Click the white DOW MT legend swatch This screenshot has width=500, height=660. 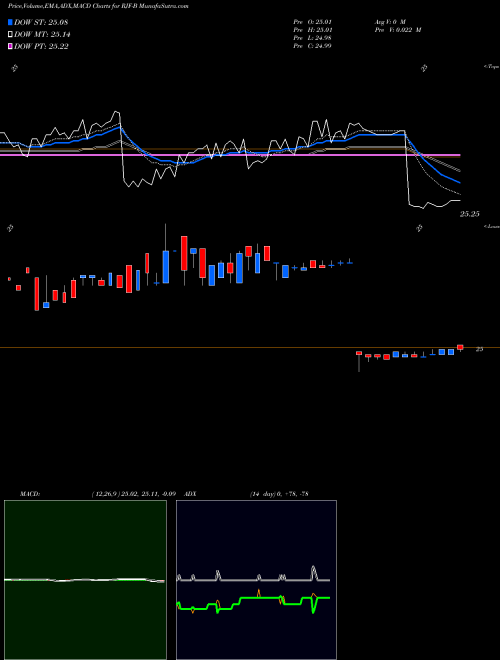click(10, 35)
